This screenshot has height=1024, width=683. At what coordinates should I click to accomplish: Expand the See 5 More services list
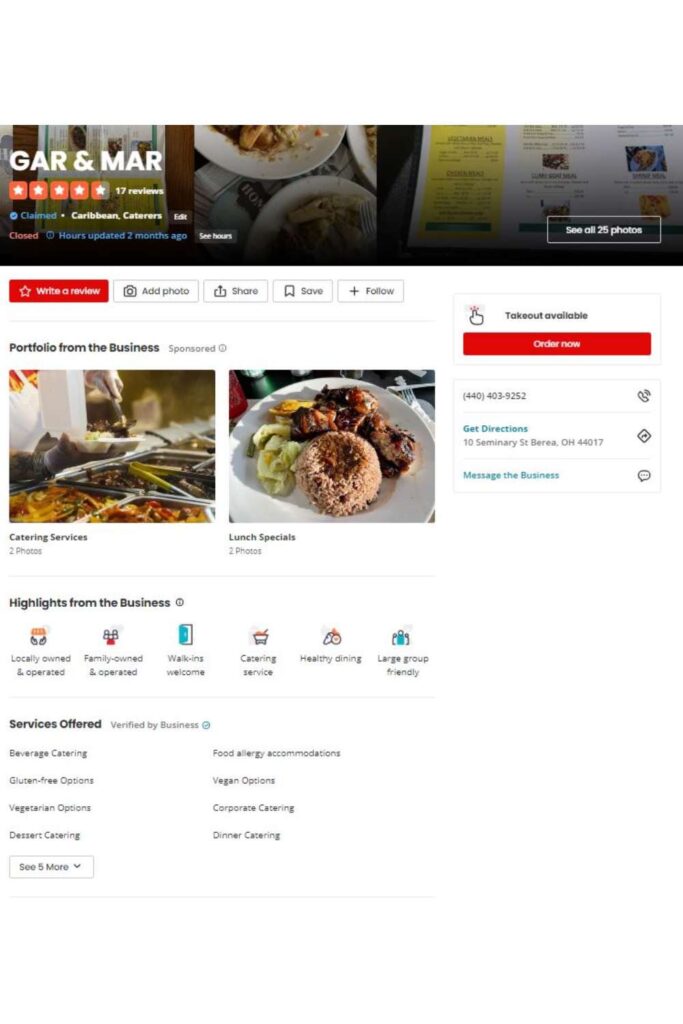coord(51,867)
